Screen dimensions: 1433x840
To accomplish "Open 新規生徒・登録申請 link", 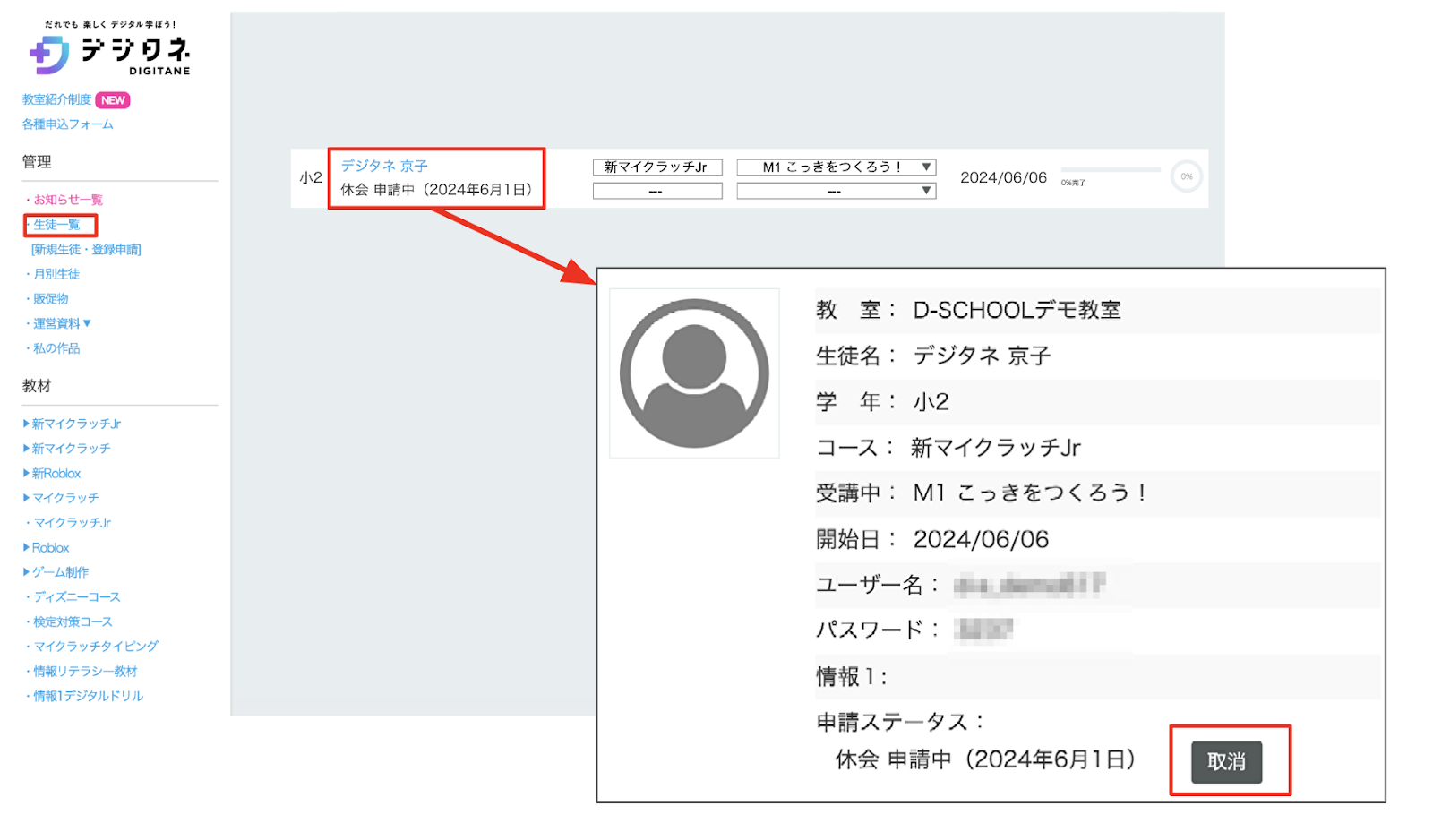I will tap(86, 250).
